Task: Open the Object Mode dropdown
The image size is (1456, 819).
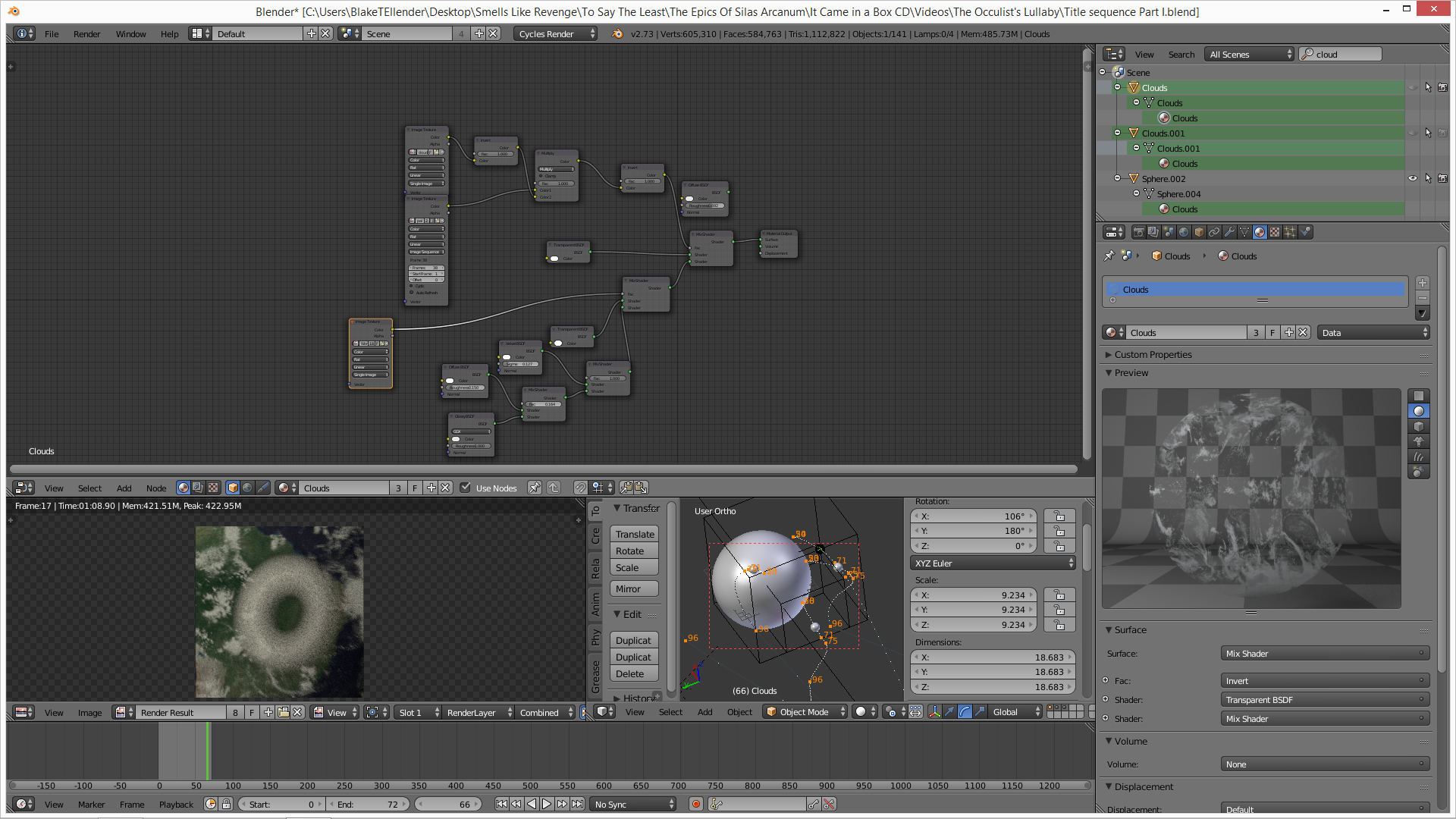Action: tap(805, 711)
